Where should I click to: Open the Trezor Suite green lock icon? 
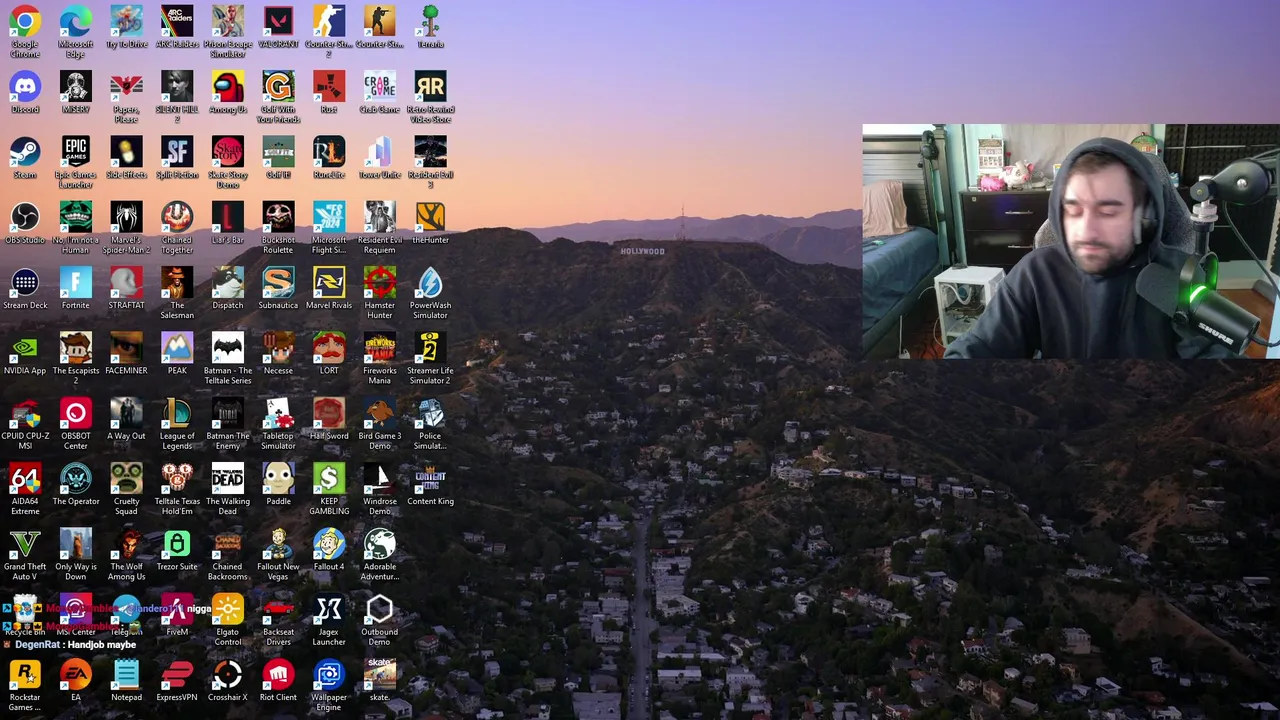coord(177,544)
